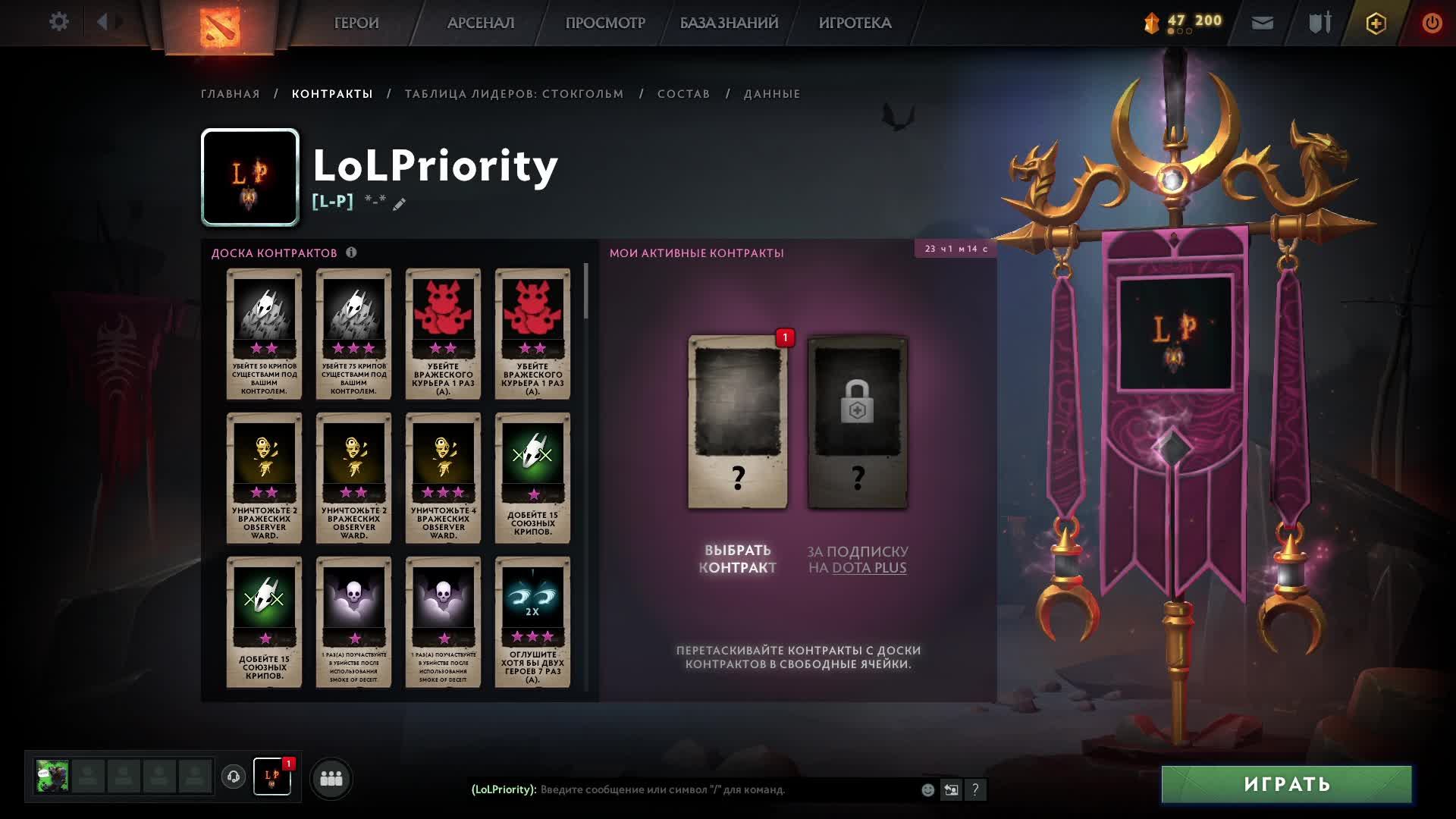
Task: Click the guild name edit pencil icon
Action: coord(399,203)
